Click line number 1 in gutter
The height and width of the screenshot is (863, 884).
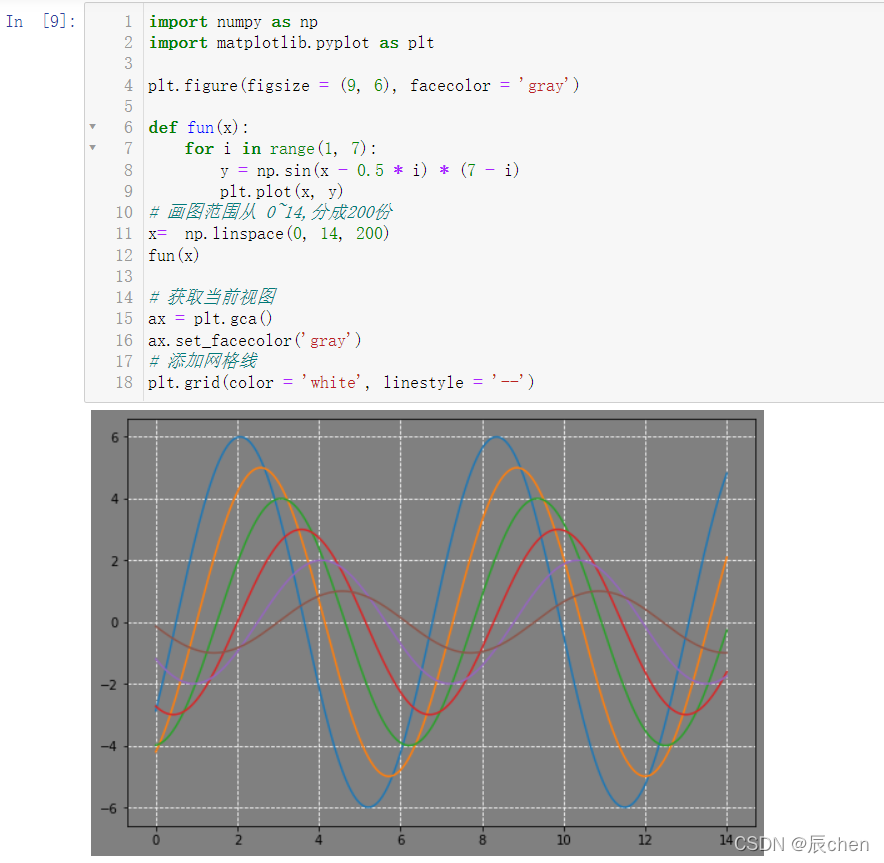[129, 21]
